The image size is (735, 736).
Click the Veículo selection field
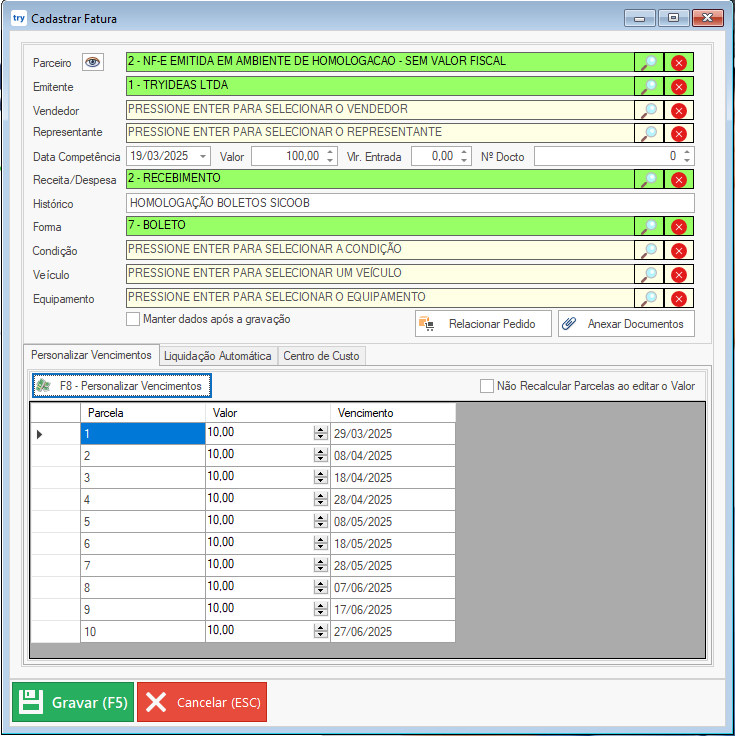click(380, 274)
